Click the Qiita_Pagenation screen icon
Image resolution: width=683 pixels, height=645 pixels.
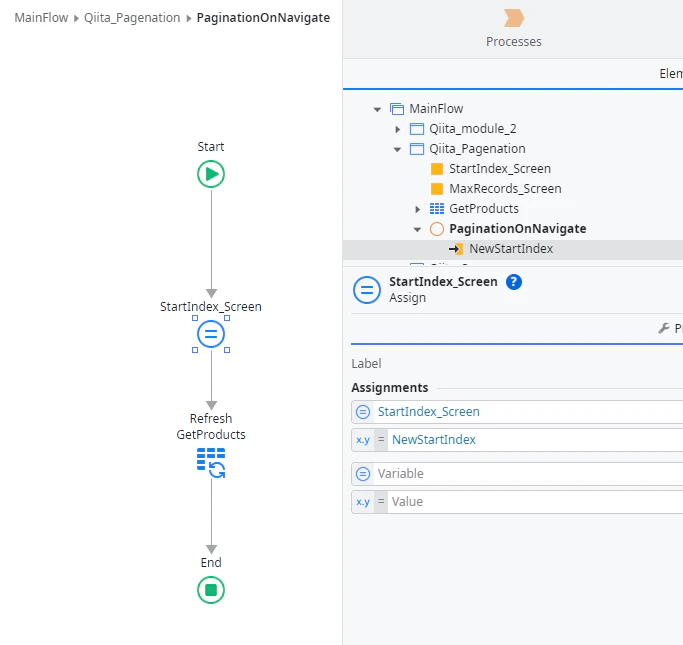coord(417,149)
